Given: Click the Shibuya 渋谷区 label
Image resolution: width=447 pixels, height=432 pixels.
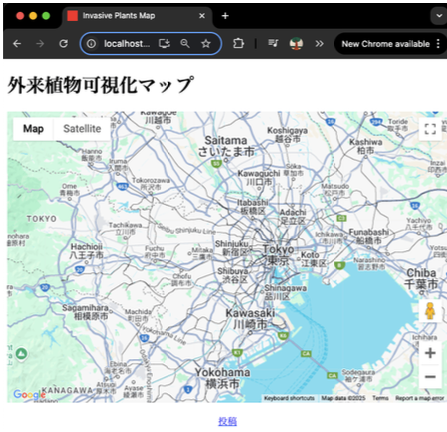Looking at the screenshot, I should click(233, 275).
